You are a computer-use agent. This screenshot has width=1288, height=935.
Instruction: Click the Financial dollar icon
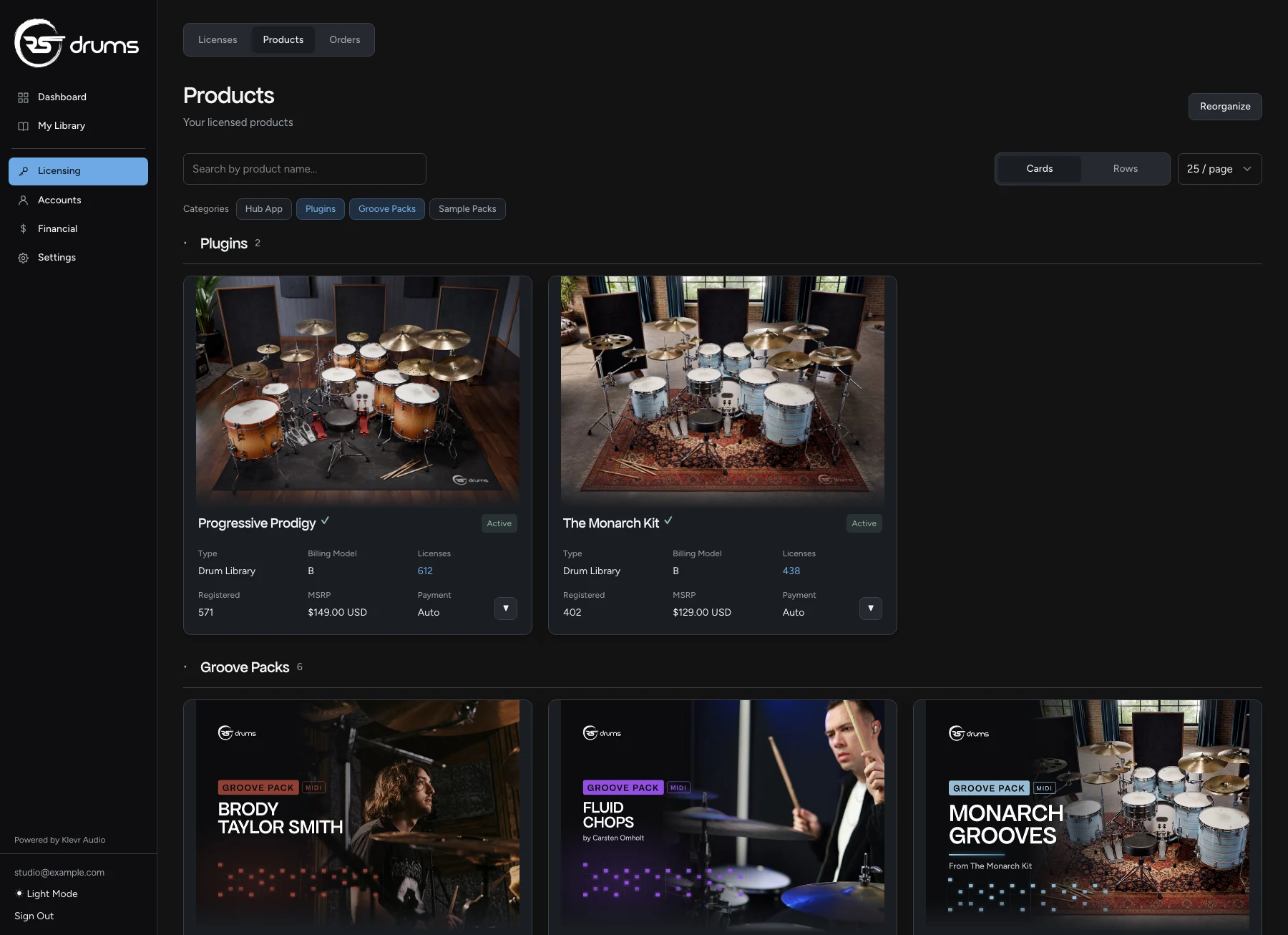(23, 229)
